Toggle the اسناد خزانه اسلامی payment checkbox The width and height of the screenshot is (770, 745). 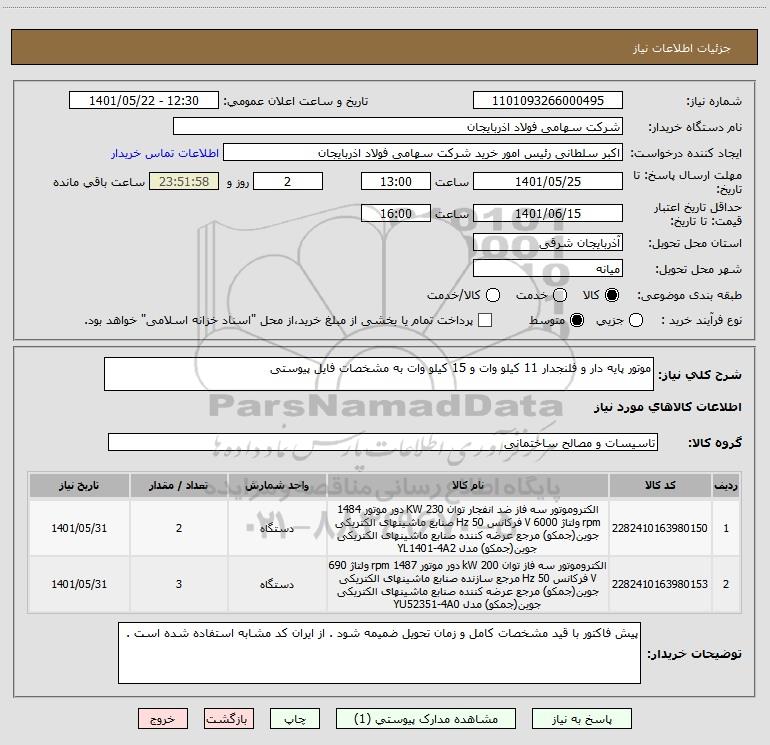point(485,320)
